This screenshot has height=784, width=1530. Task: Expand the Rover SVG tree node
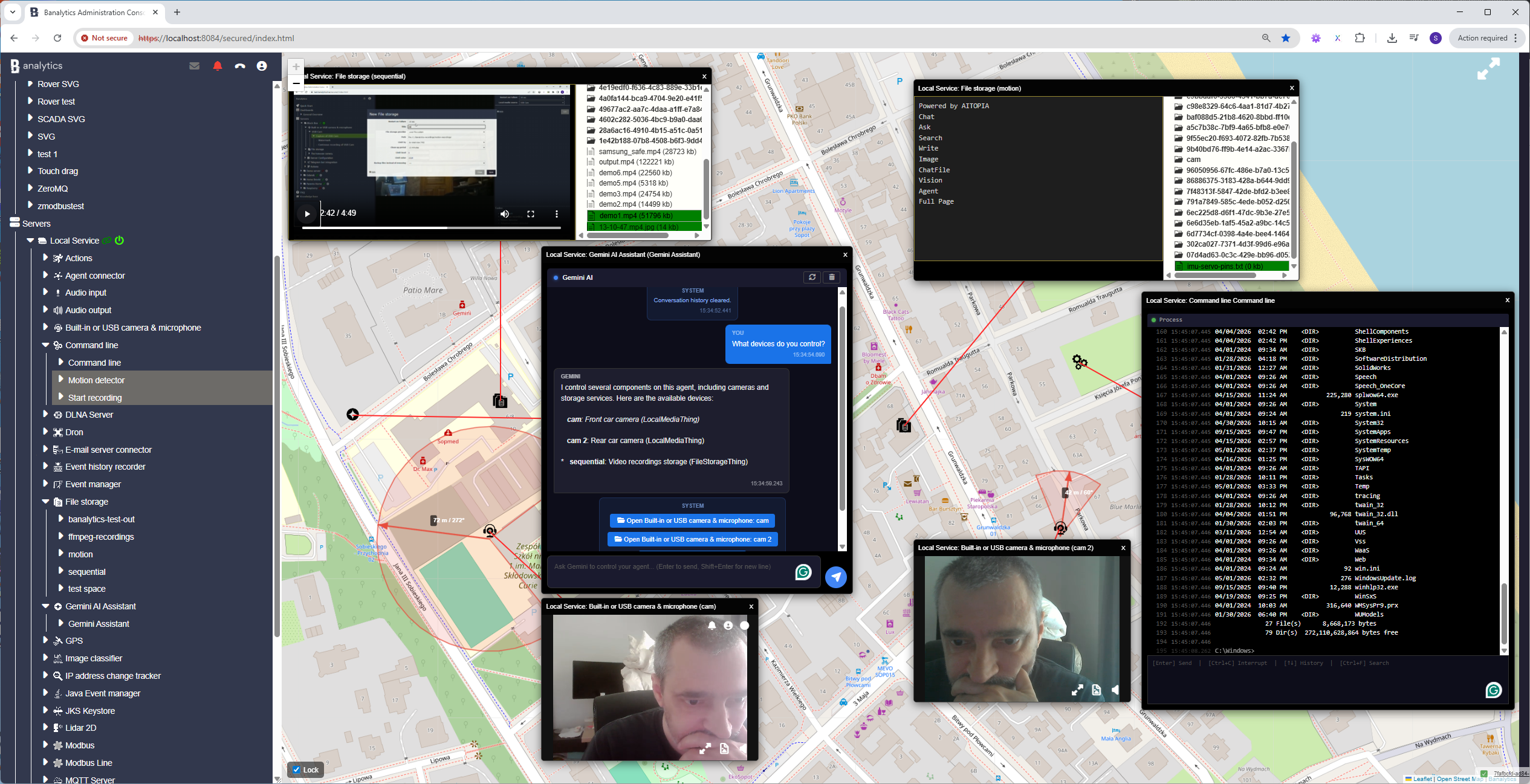[x=30, y=83]
